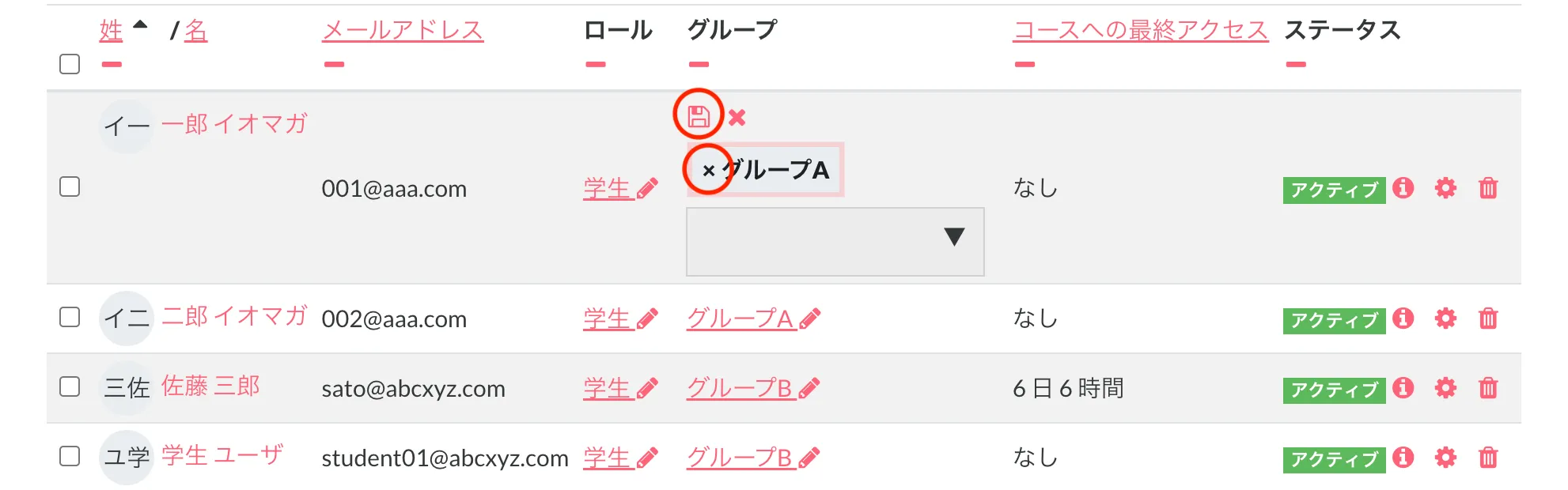Sort by 姓 column header

(111, 30)
